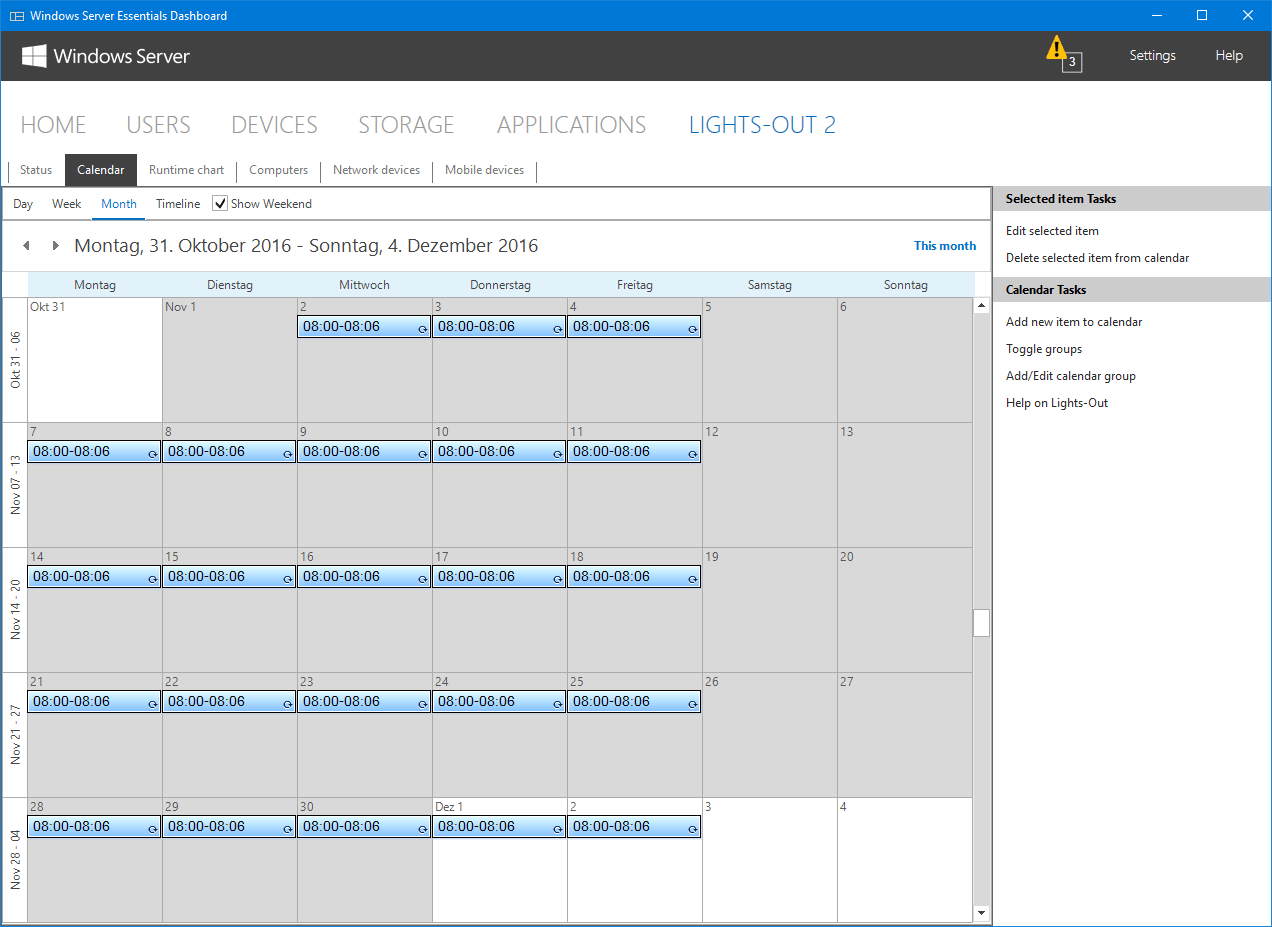Open Settings in the header
Viewport: 1272px width, 927px height.
(1152, 56)
